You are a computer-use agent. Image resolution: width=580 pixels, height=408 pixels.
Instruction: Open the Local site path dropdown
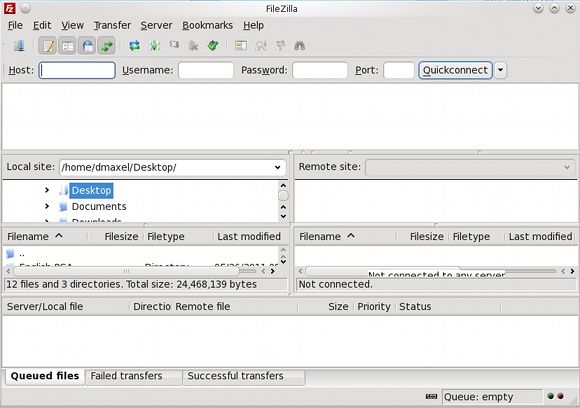[x=277, y=168]
